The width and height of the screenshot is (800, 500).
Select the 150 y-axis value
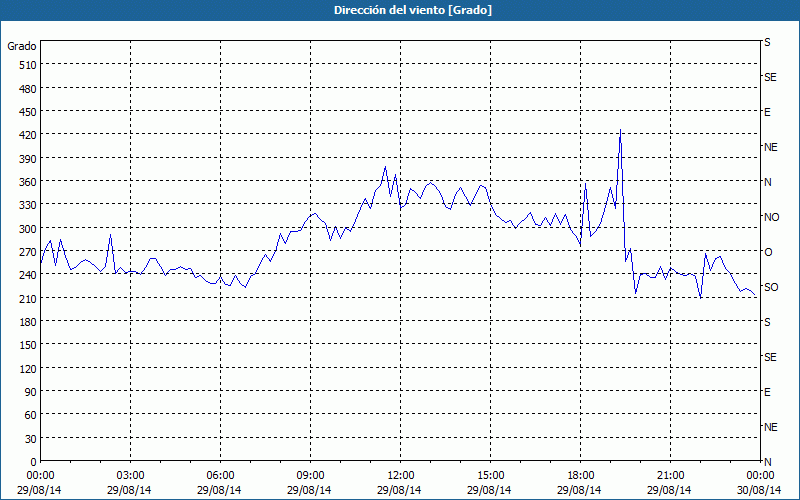click(28, 345)
